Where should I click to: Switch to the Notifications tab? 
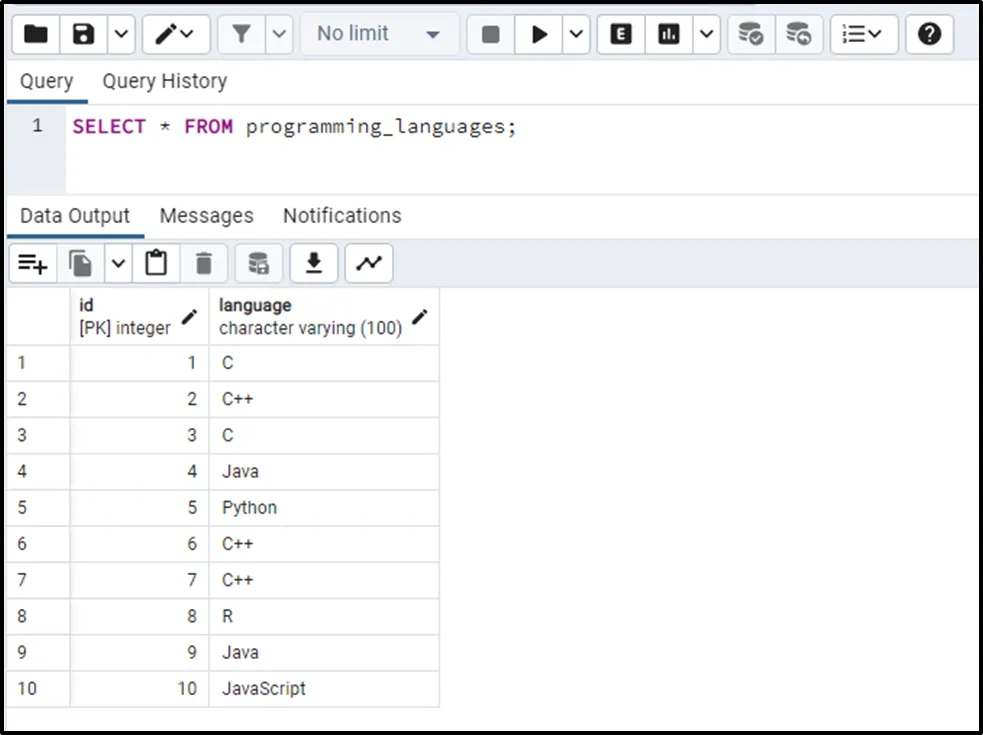342,216
